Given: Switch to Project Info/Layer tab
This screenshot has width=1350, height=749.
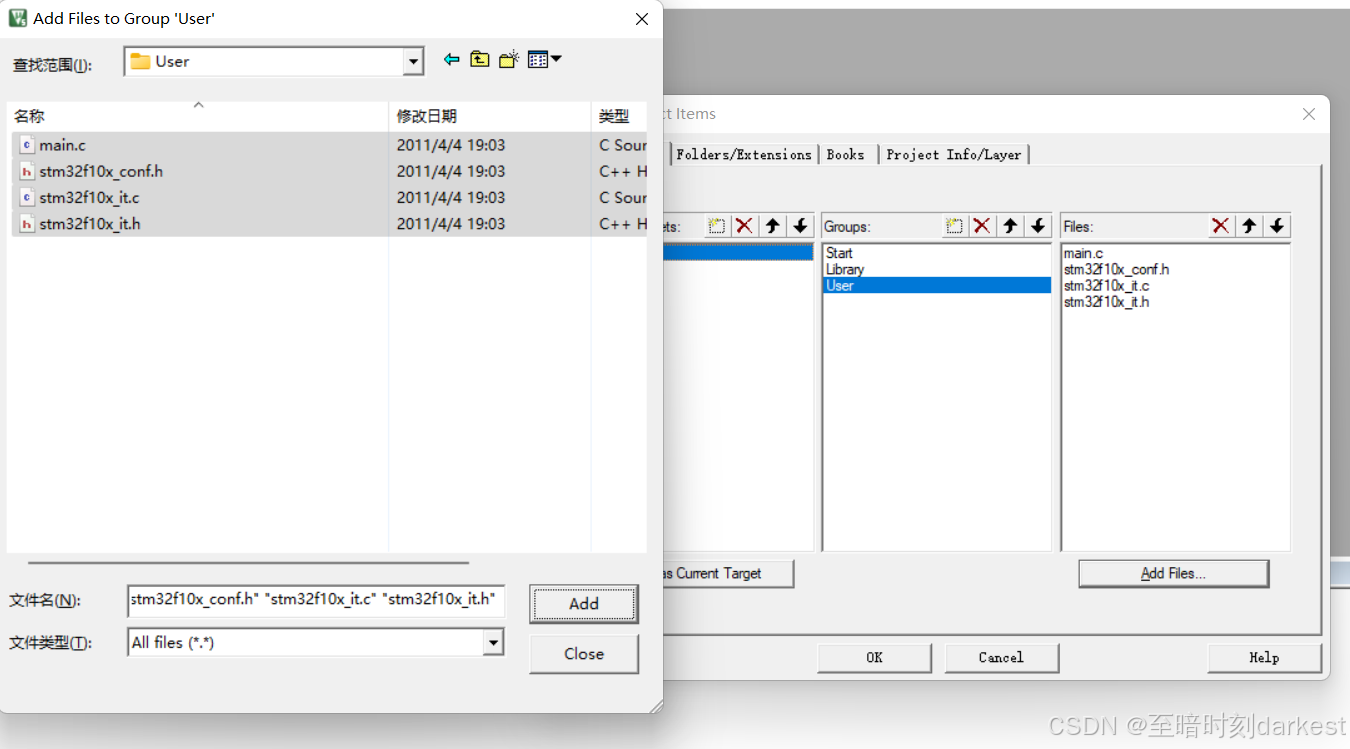Looking at the screenshot, I should point(954,154).
